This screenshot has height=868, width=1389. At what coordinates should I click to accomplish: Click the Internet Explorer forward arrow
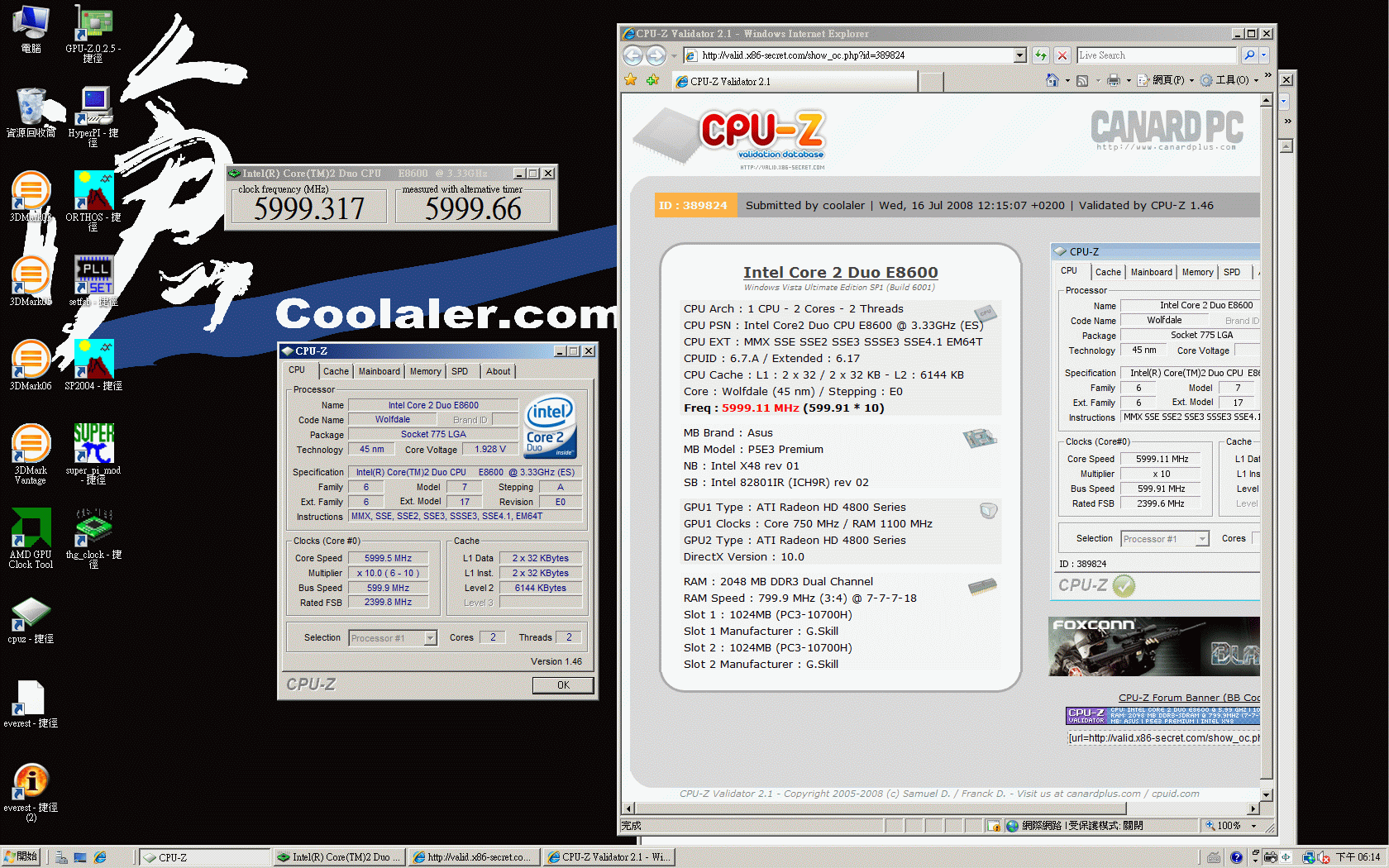656,55
